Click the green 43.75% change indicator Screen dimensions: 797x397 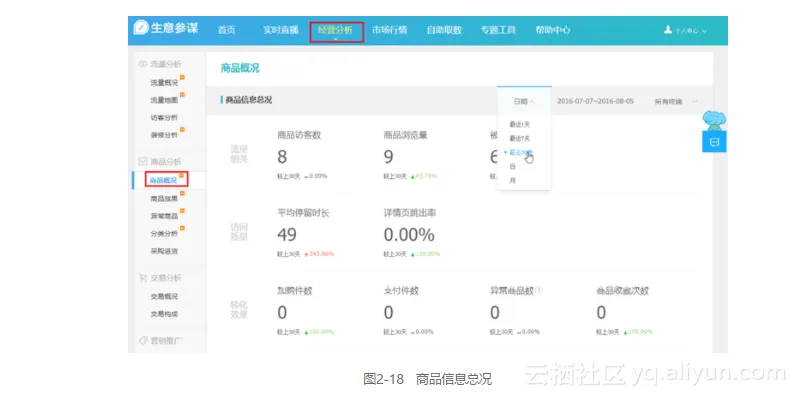pyautogui.click(x=423, y=176)
